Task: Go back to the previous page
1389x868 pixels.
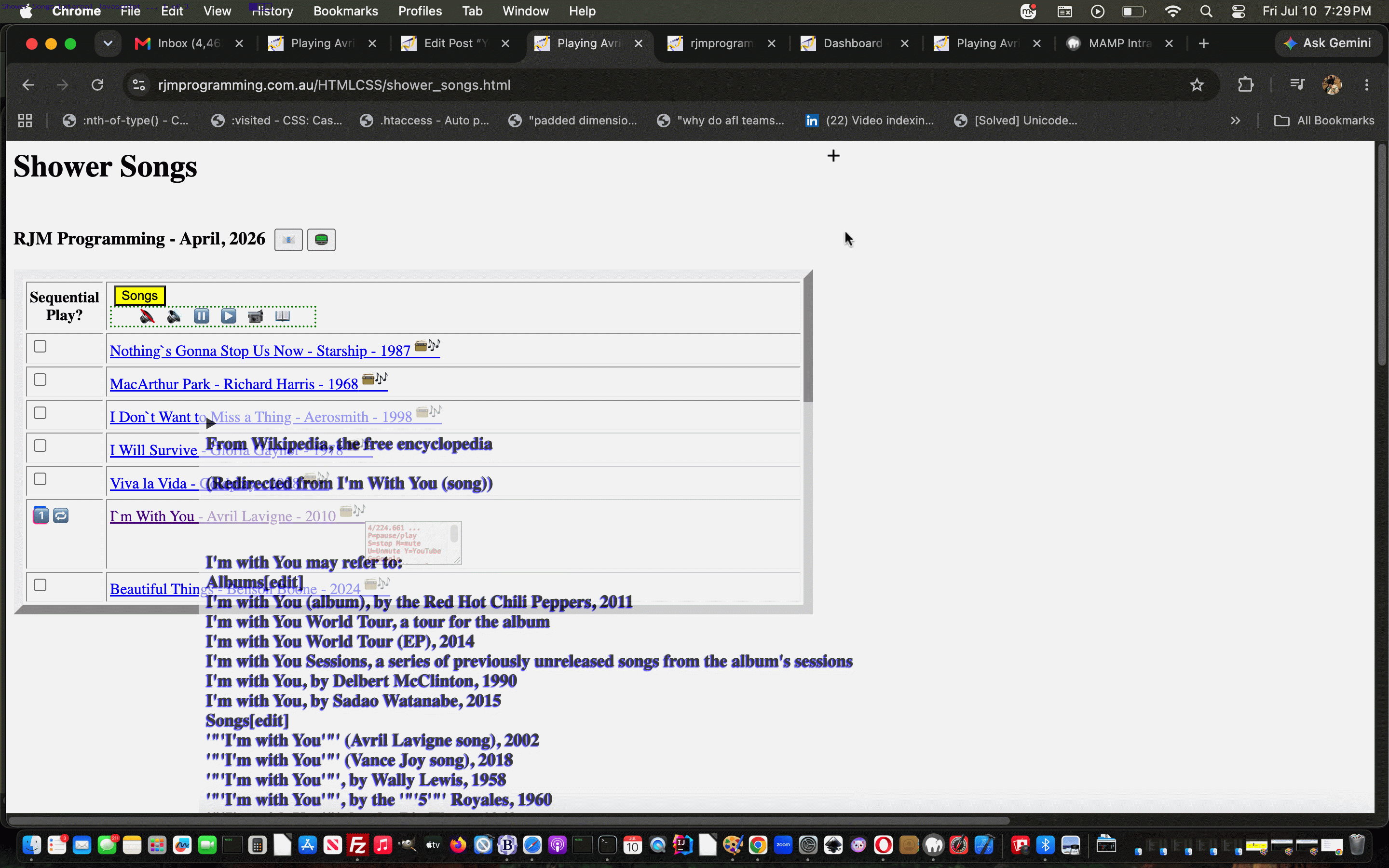Action: 27,85
